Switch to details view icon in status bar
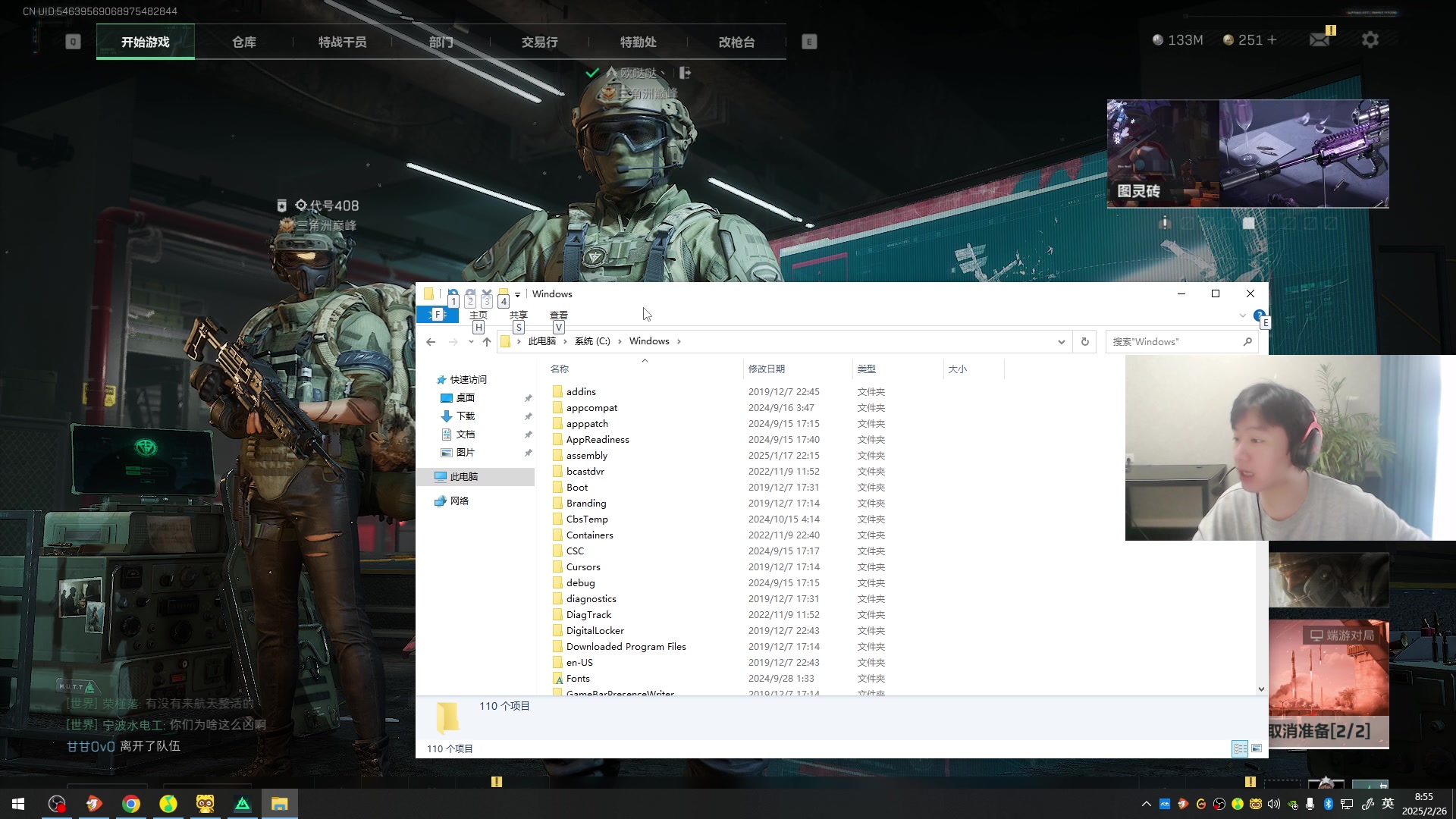Screen dimensions: 1456x819 click(1240, 748)
